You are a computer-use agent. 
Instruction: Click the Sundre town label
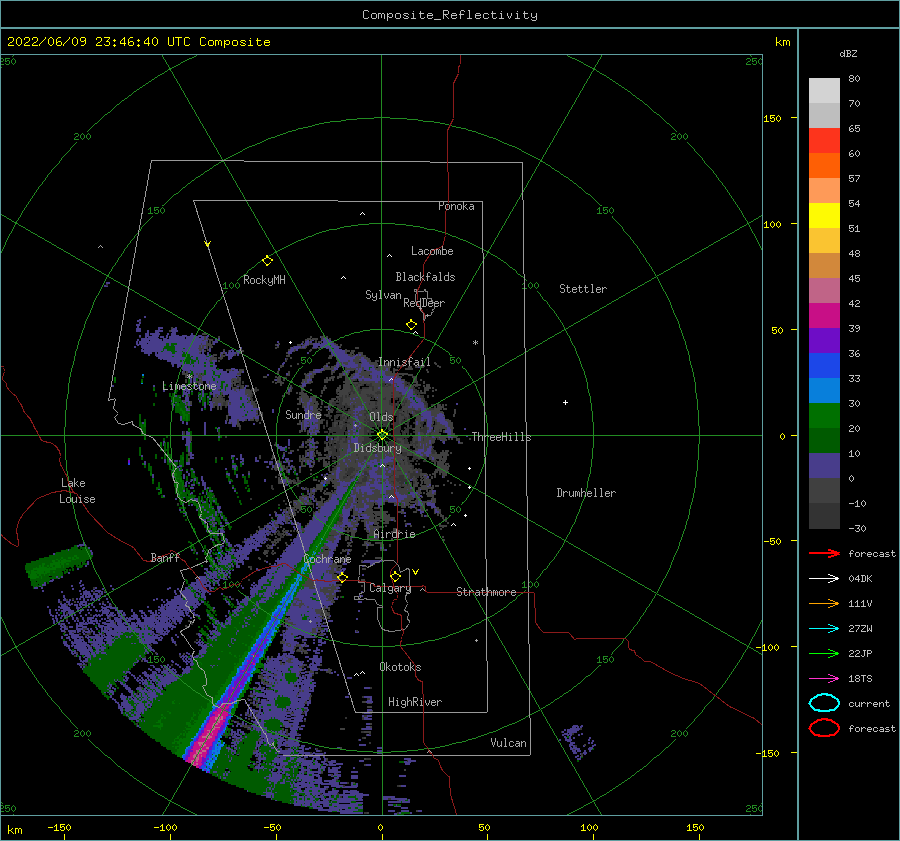click(x=304, y=414)
